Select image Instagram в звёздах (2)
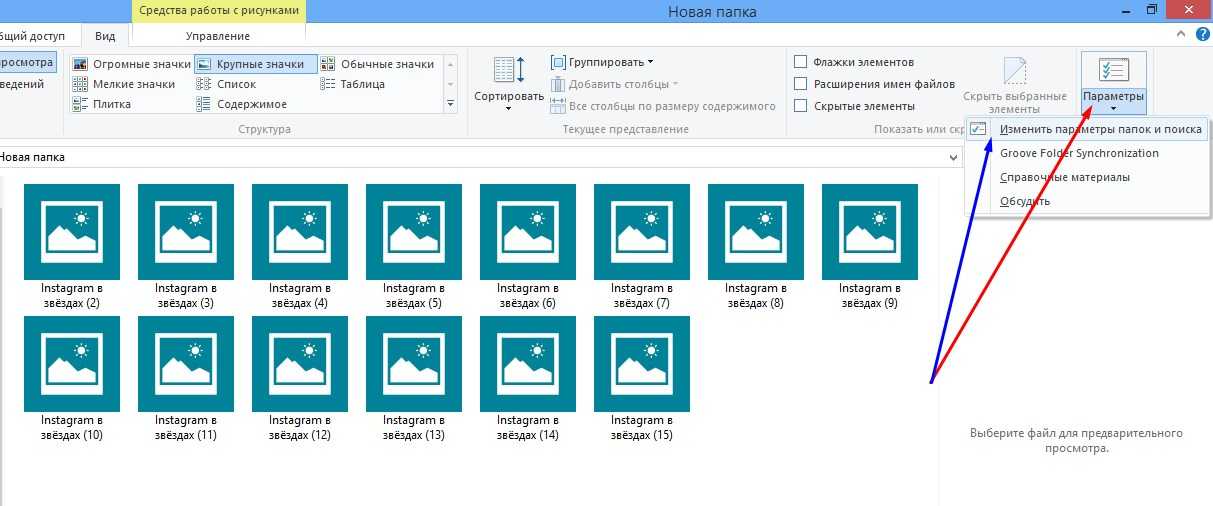The width and height of the screenshot is (1213, 506). (x=72, y=246)
